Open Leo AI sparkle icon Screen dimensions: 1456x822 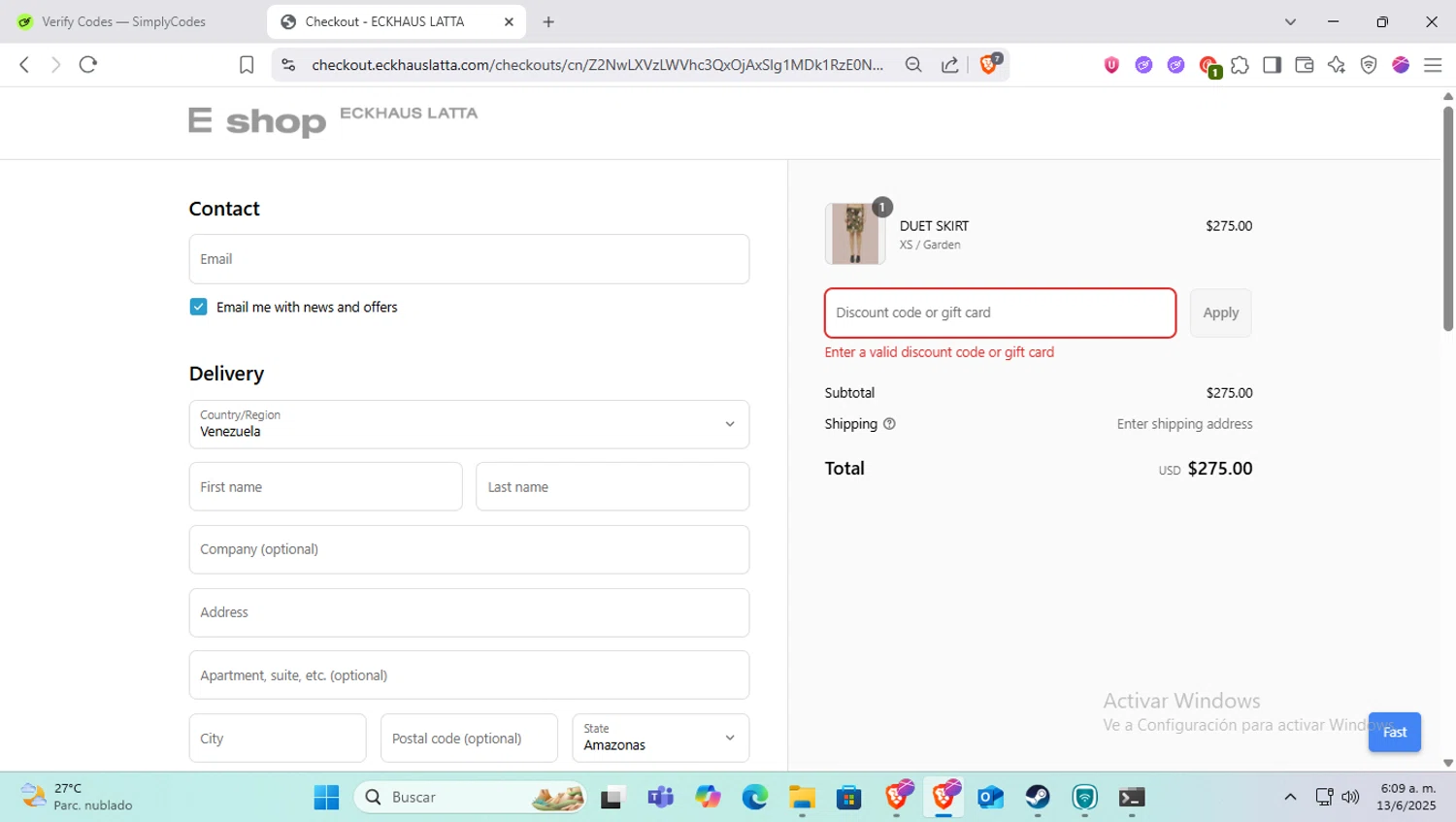click(1337, 65)
